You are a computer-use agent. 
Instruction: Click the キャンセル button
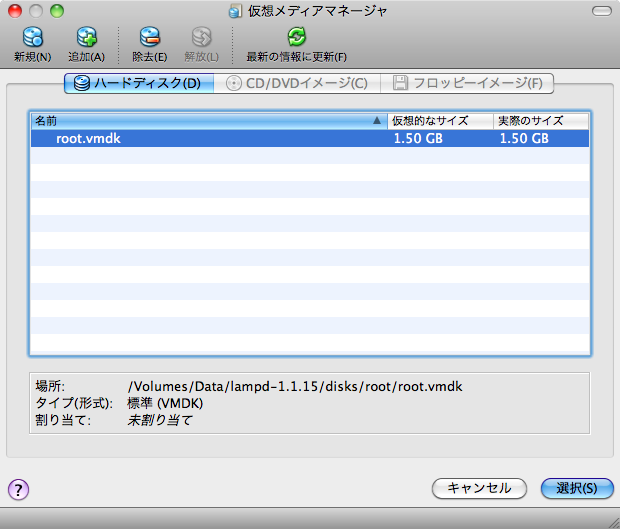click(x=479, y=489)
